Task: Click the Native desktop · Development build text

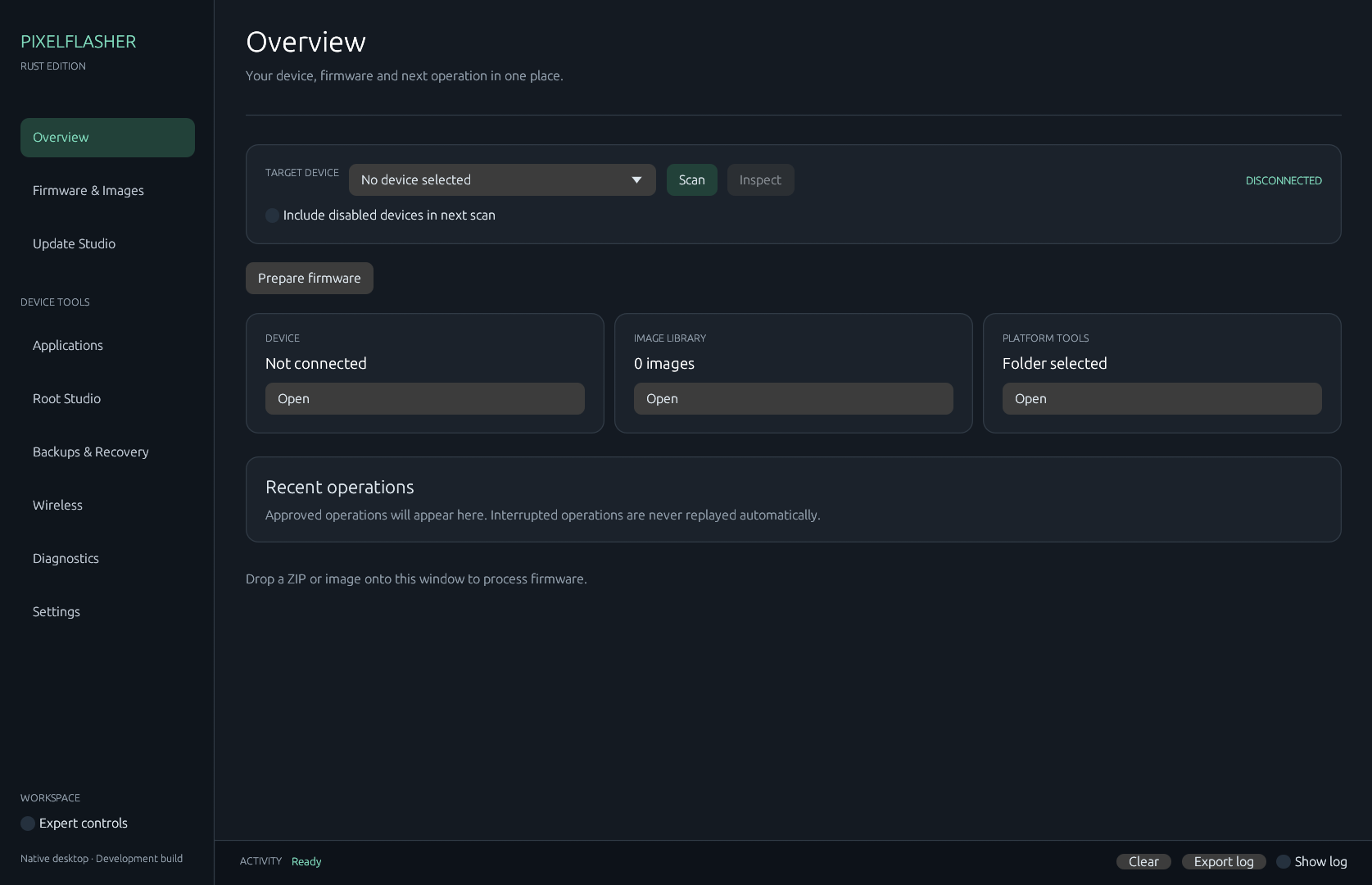Action: pyautogui.click(x=102, y=859)
